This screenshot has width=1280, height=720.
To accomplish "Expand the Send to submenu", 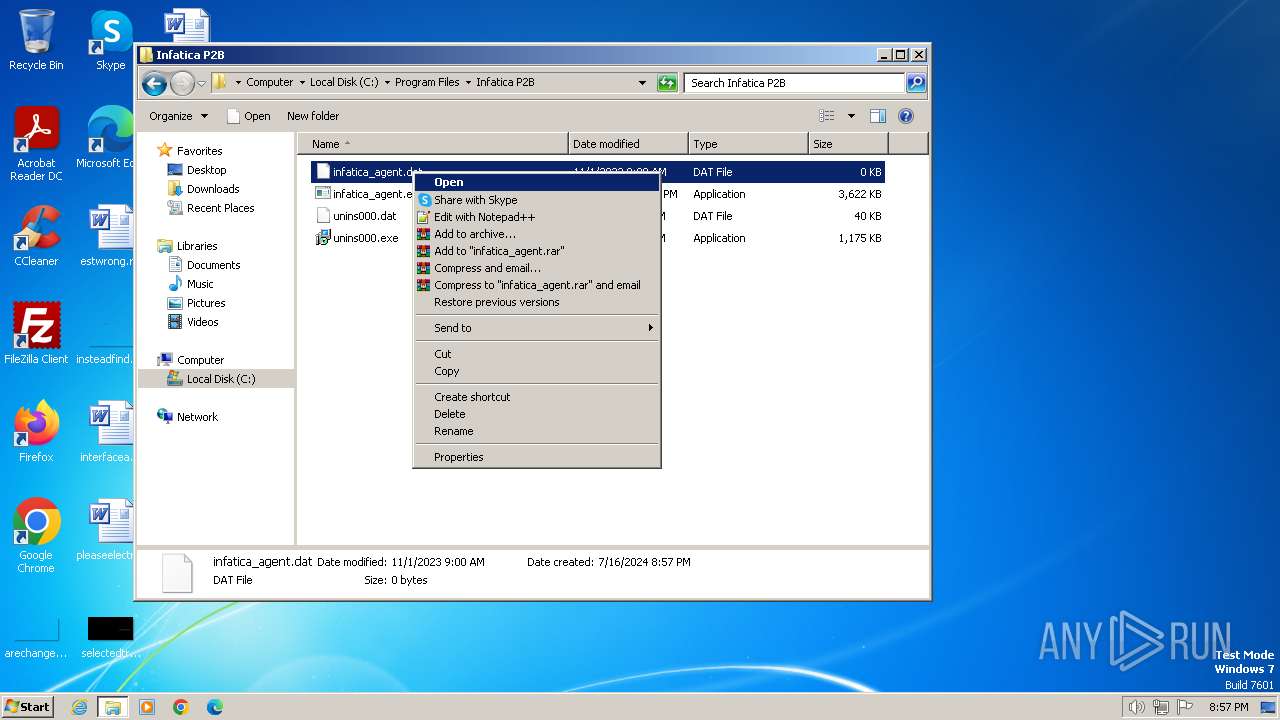I will pos(537,328).
